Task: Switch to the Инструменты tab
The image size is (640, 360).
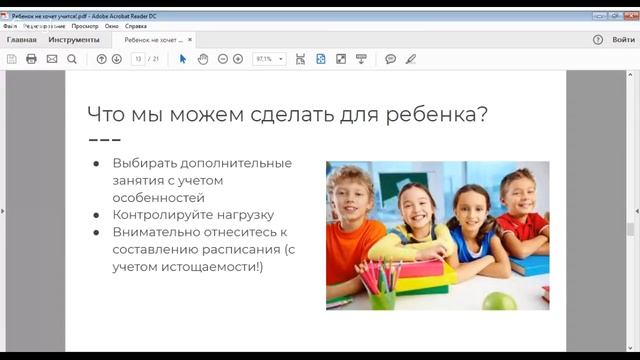Action: [x=74, y=40]
